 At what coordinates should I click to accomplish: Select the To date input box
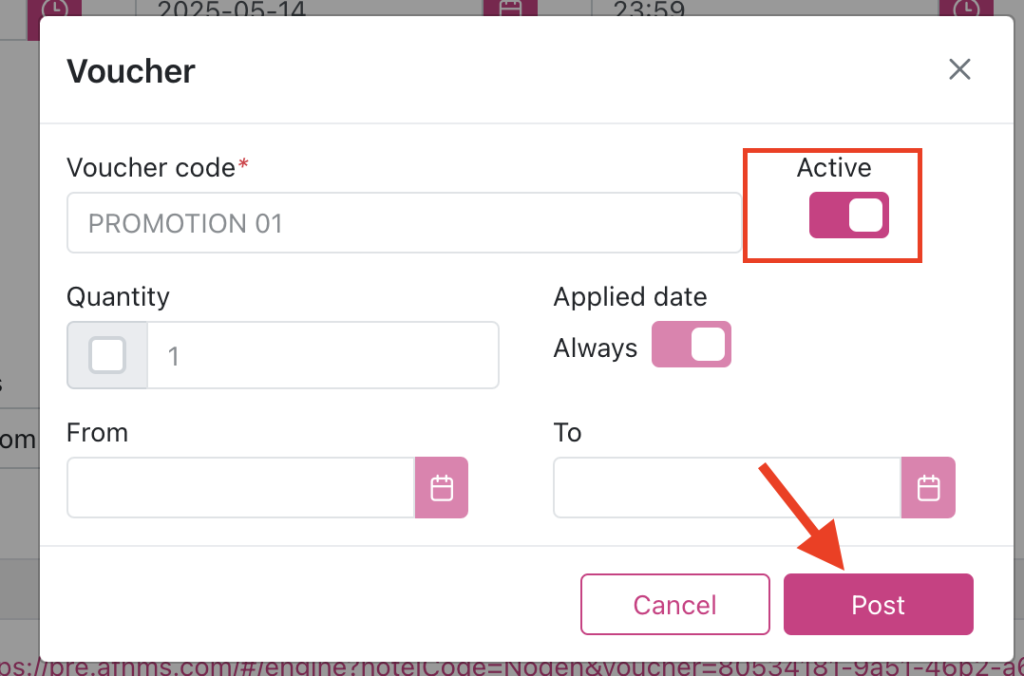point(727,488)
